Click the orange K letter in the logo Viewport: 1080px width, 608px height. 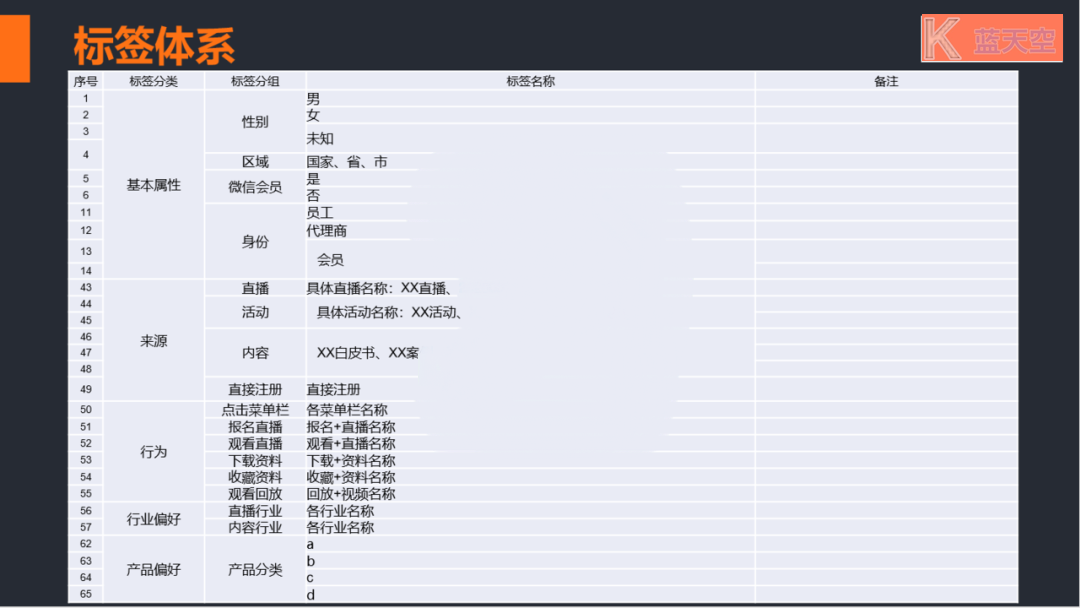(942, 39)
